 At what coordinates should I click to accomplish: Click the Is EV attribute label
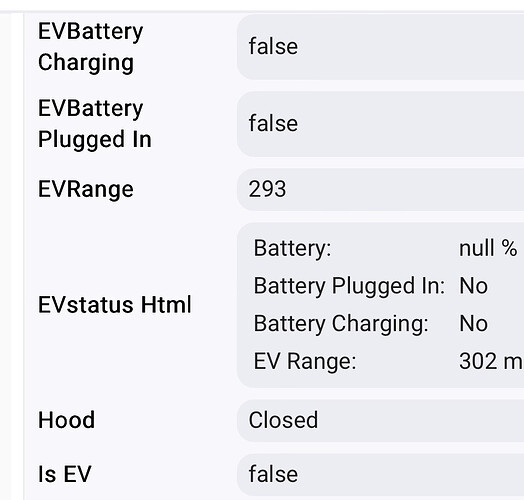(65, 474)
